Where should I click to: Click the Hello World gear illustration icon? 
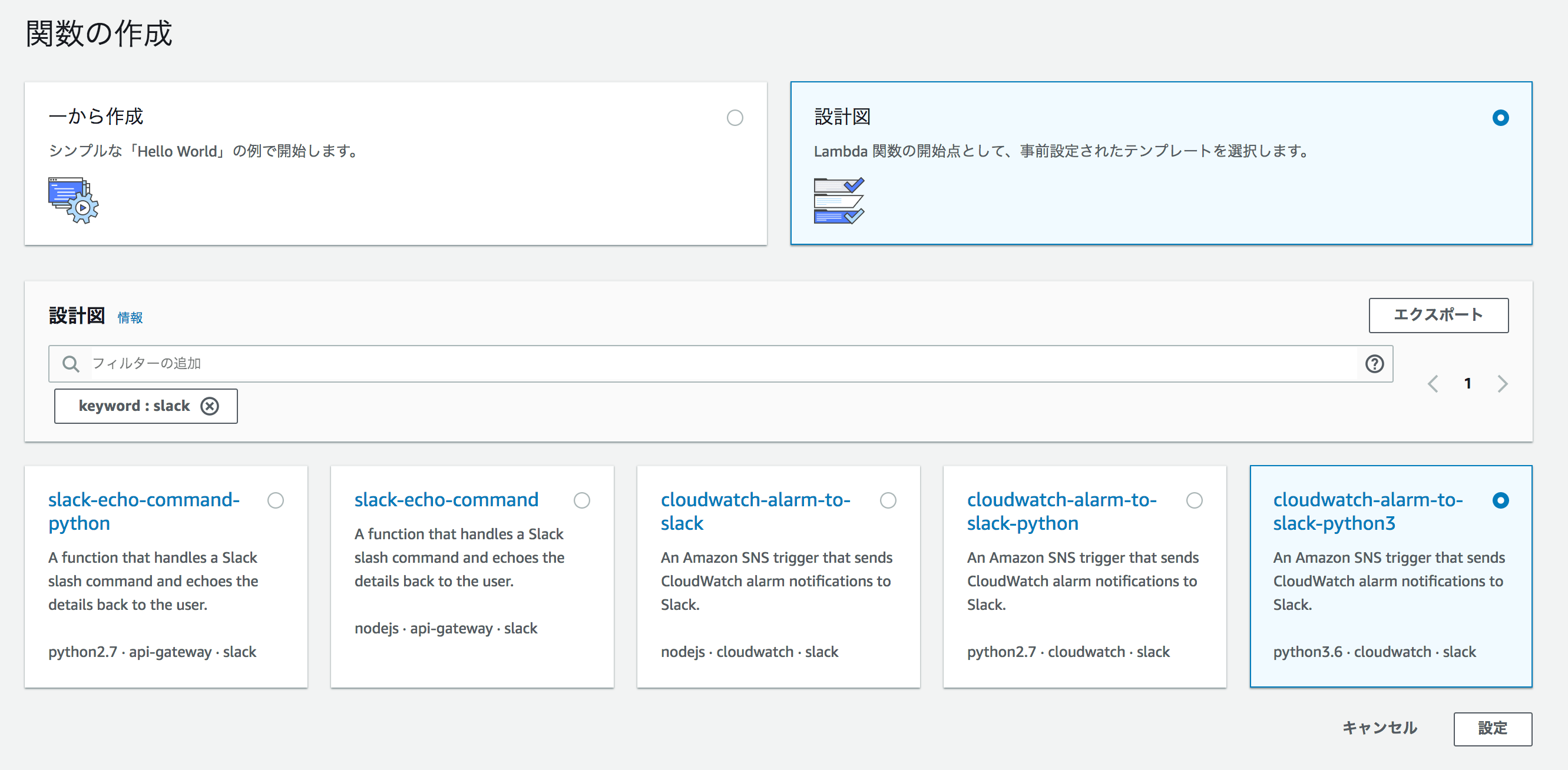click(72, 201)
